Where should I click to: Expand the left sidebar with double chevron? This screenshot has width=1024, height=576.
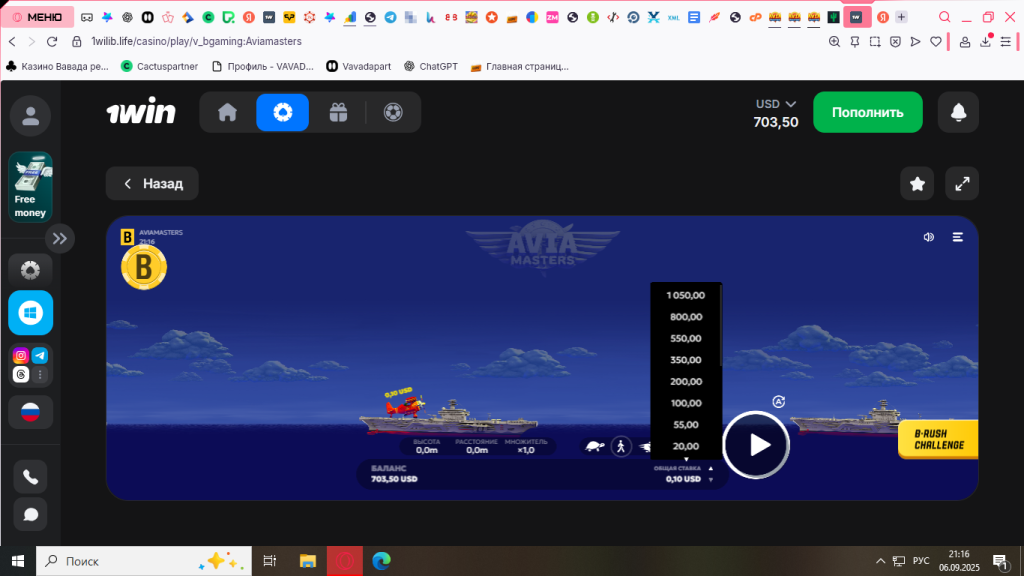click(x=59, y=238)
